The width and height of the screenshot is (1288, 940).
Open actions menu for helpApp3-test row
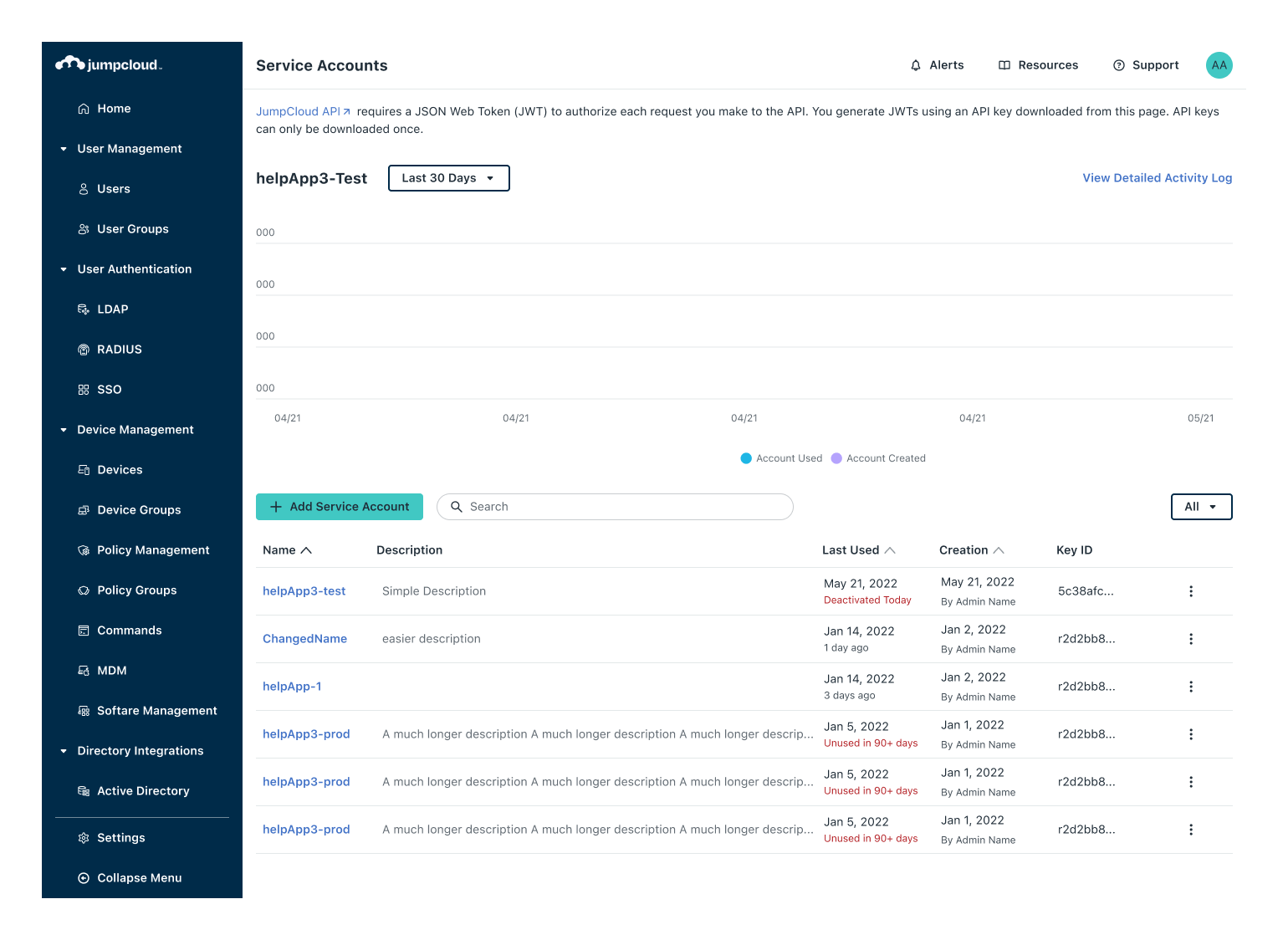click(x=1191, y=591)
